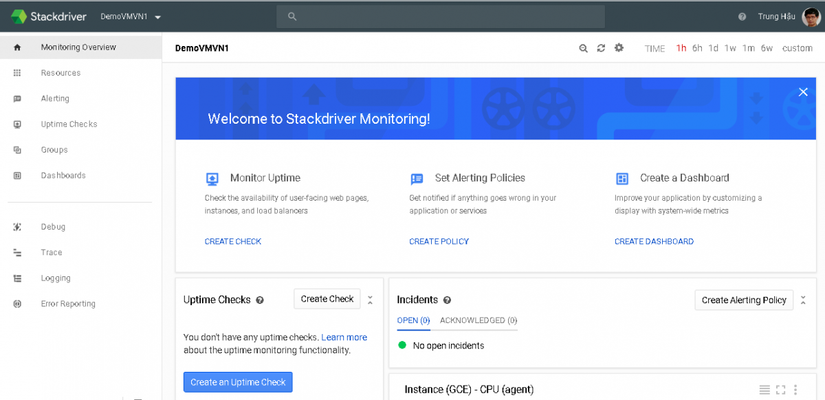Click Create an Uptime Check button
825x400 pixels.
[238, 382]
